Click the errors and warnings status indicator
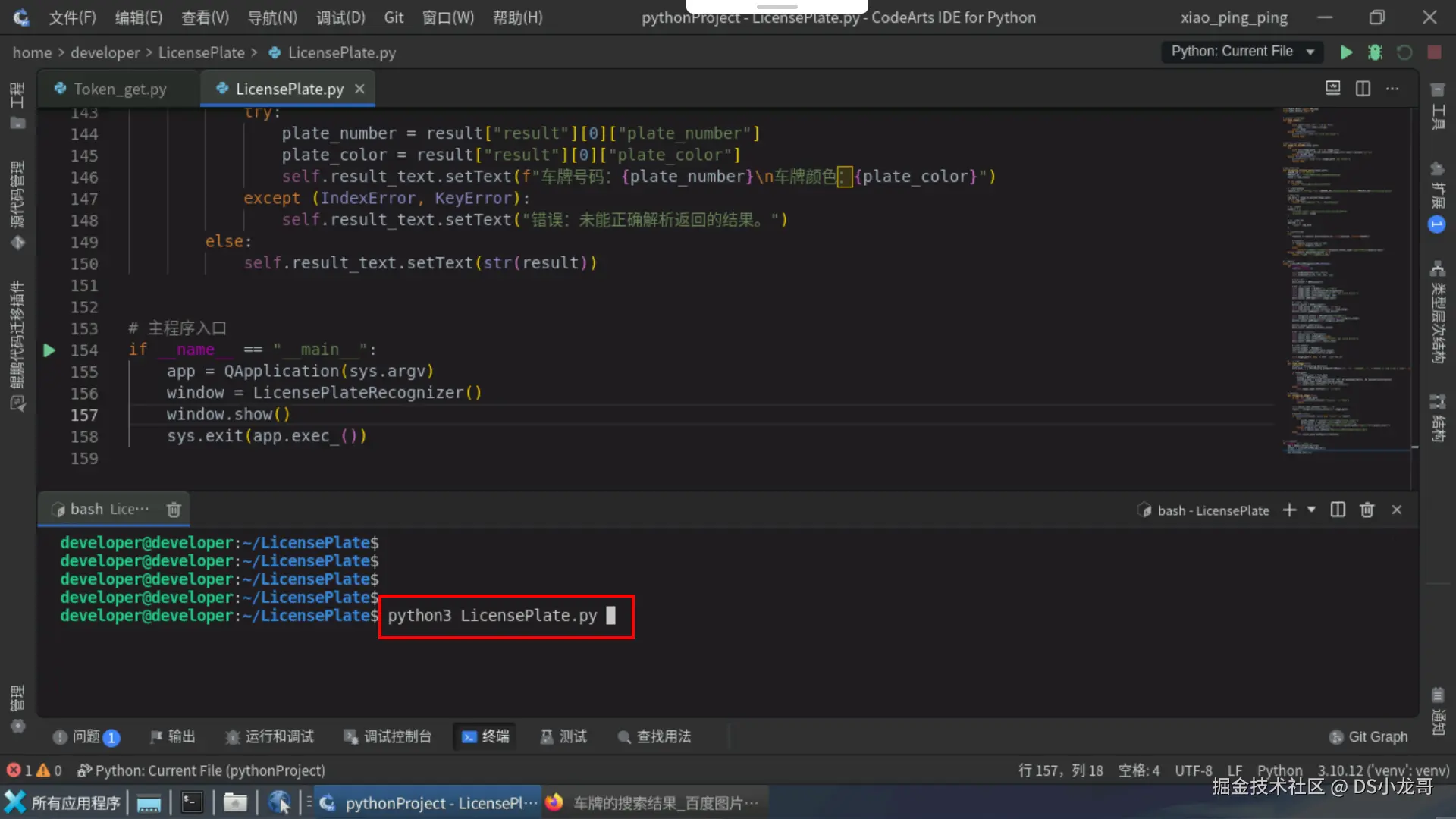 pos(34,770)
